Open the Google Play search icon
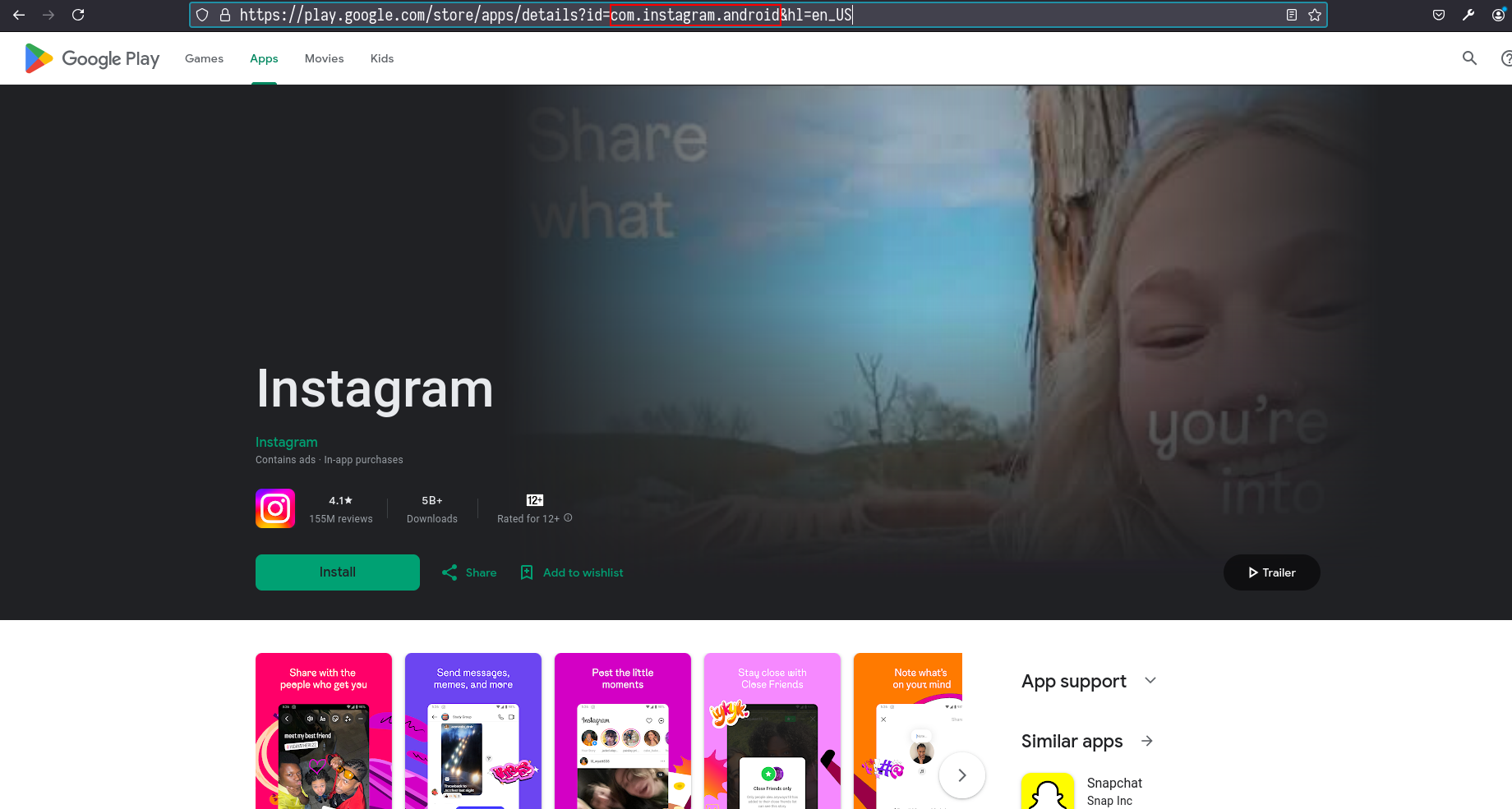Screen dimensions: 1512x809 coord(1469,58)
